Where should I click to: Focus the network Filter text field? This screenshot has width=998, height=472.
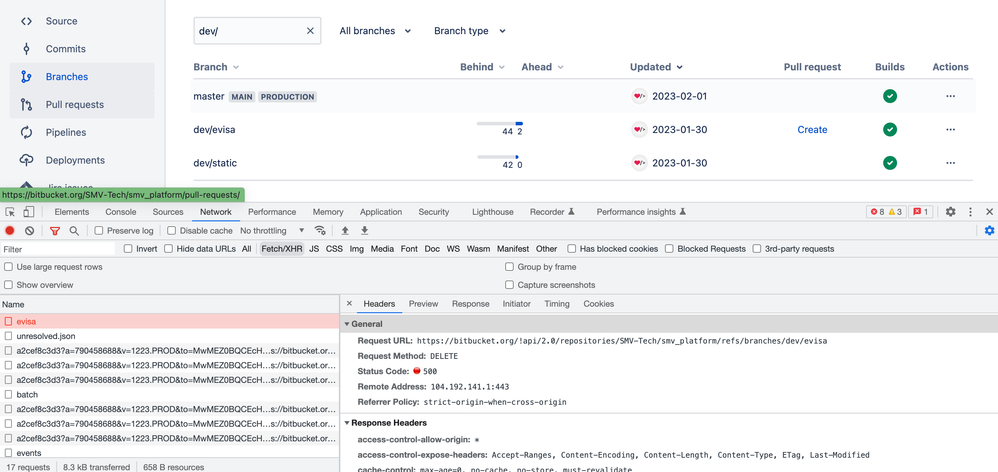click(59, 249)
